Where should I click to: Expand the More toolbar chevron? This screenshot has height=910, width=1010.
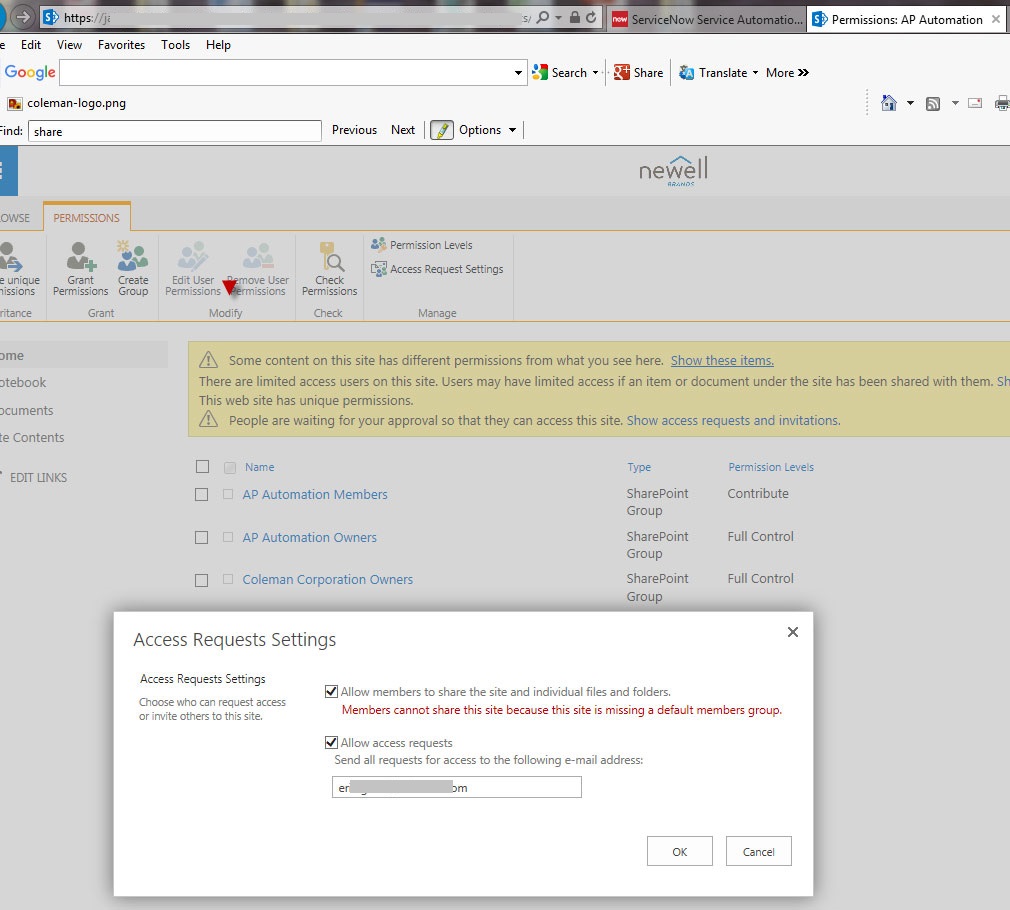coord(803,73)
